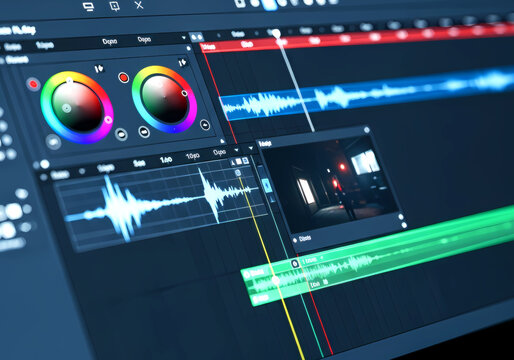Screen dimensions: 514x360
Task: Toggle the large white circle left of the waveform header
Action: 45,164
